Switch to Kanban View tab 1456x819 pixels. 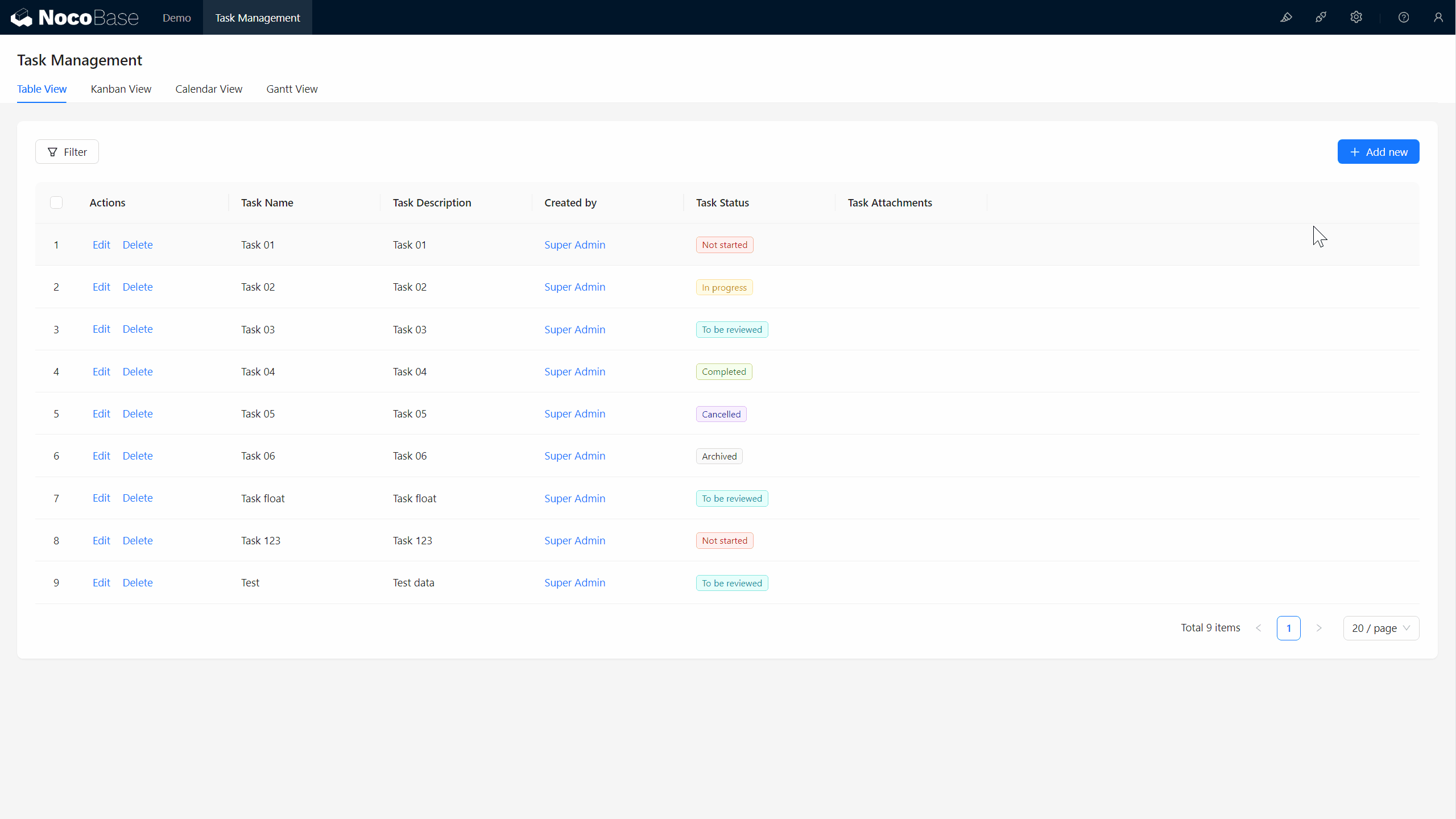tap(121, 89)
